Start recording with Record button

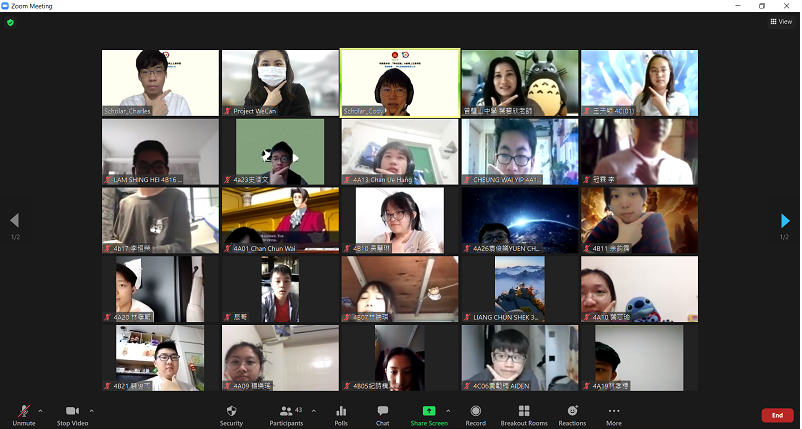coord(475,414)
